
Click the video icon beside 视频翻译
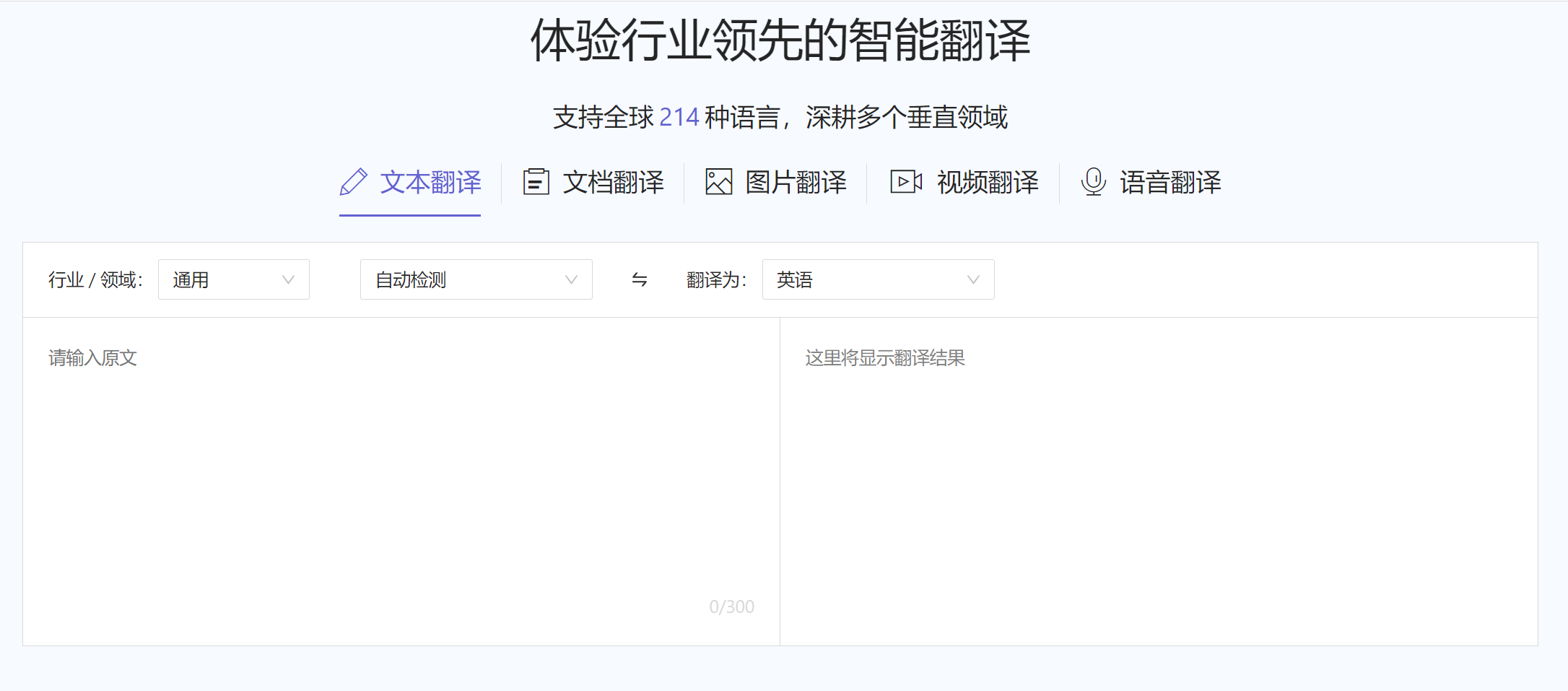click(x=906, y=181)
